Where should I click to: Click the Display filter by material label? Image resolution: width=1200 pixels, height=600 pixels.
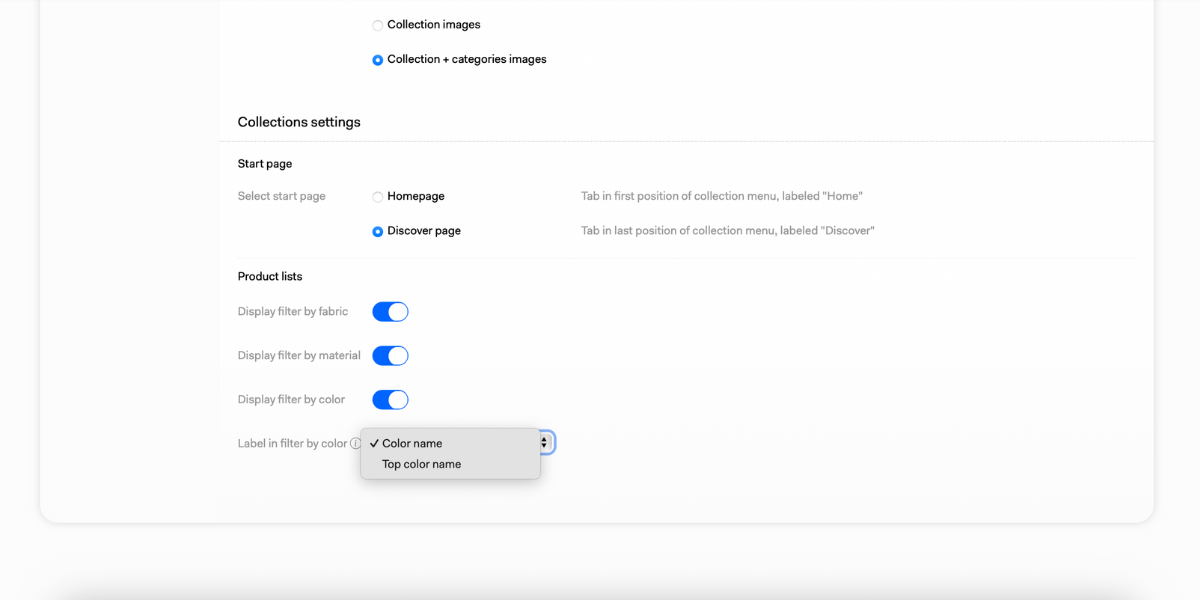[x=299, y=356]
